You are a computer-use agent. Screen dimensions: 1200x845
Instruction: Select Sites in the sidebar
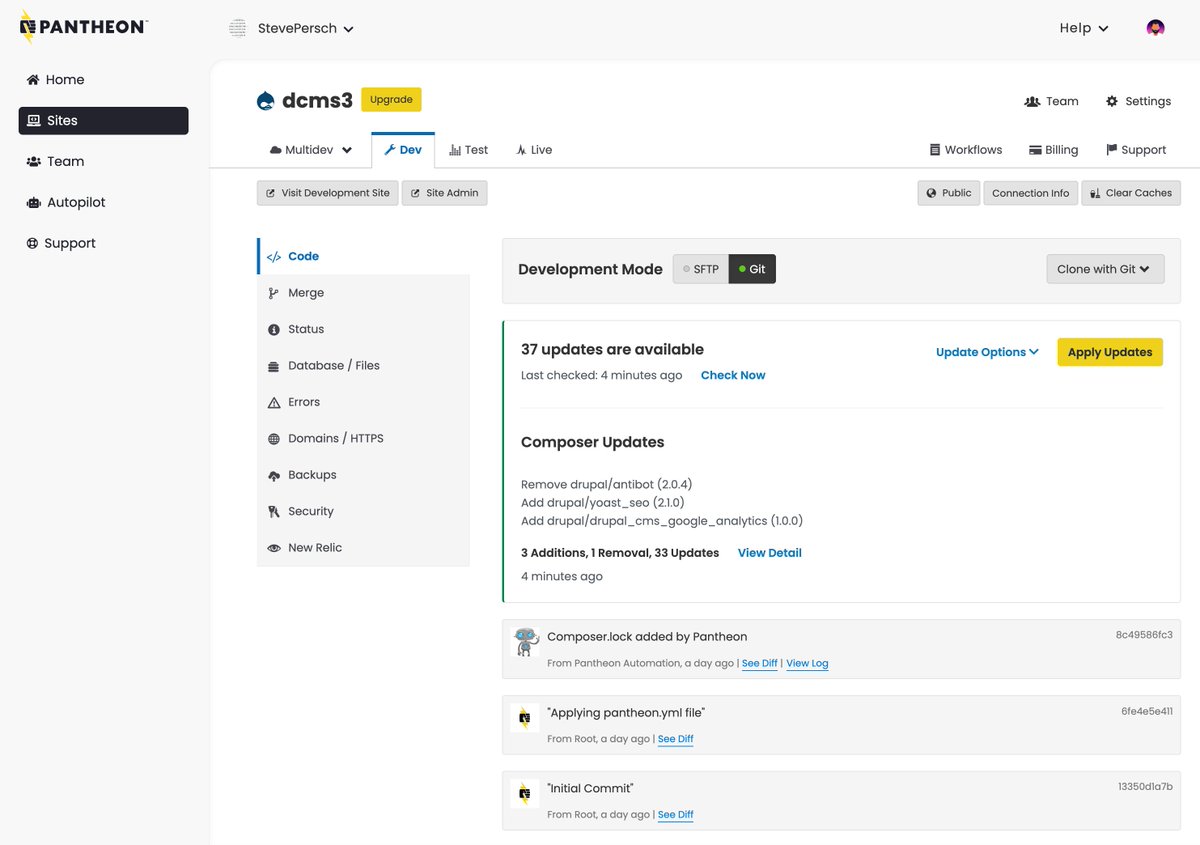coord(103,120)
